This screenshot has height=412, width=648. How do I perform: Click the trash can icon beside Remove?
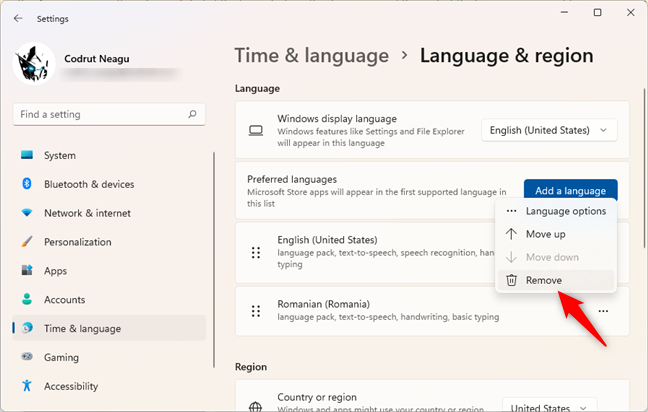[511, 280]
